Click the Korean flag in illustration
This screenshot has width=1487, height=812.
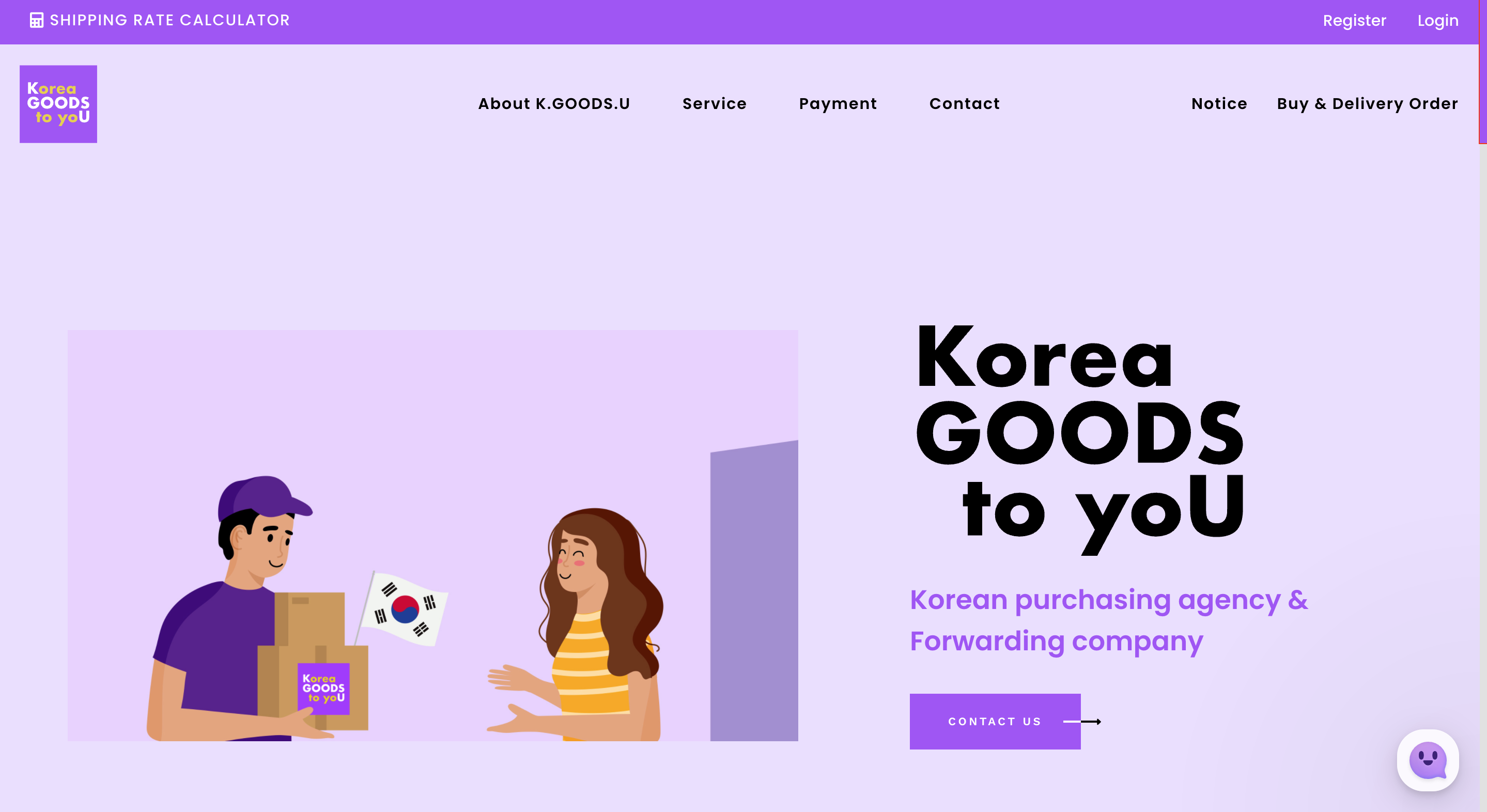coord(404,608)
